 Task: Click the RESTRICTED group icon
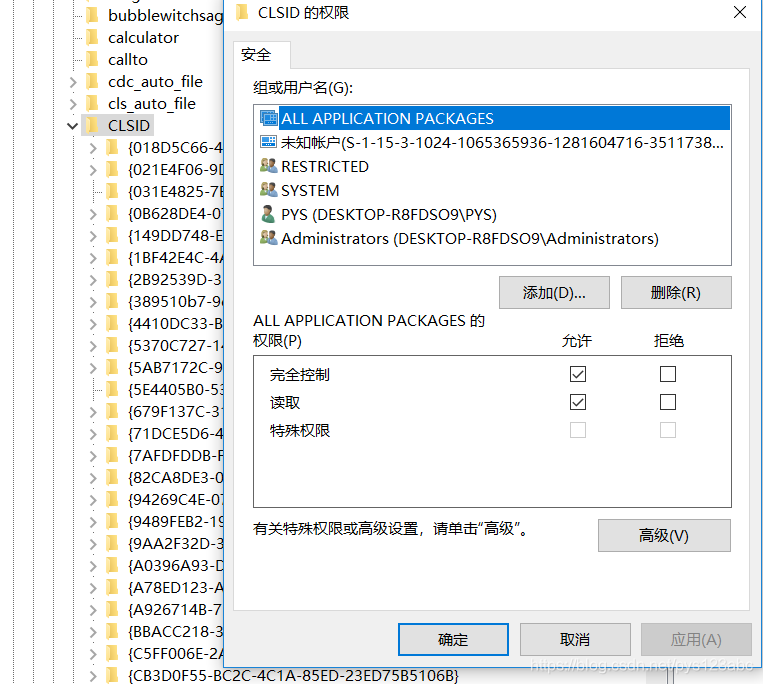268,166
